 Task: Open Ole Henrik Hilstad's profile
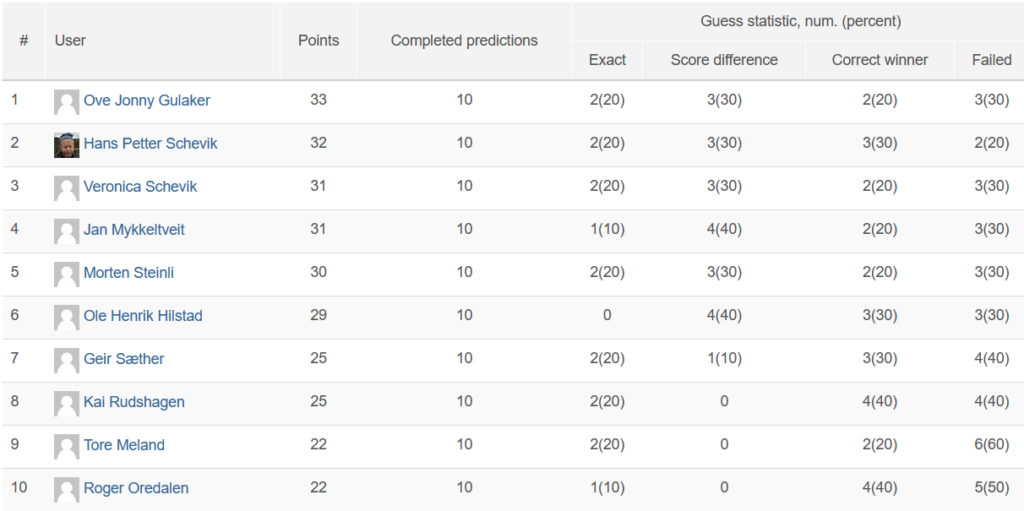click(x=143, y=316)
